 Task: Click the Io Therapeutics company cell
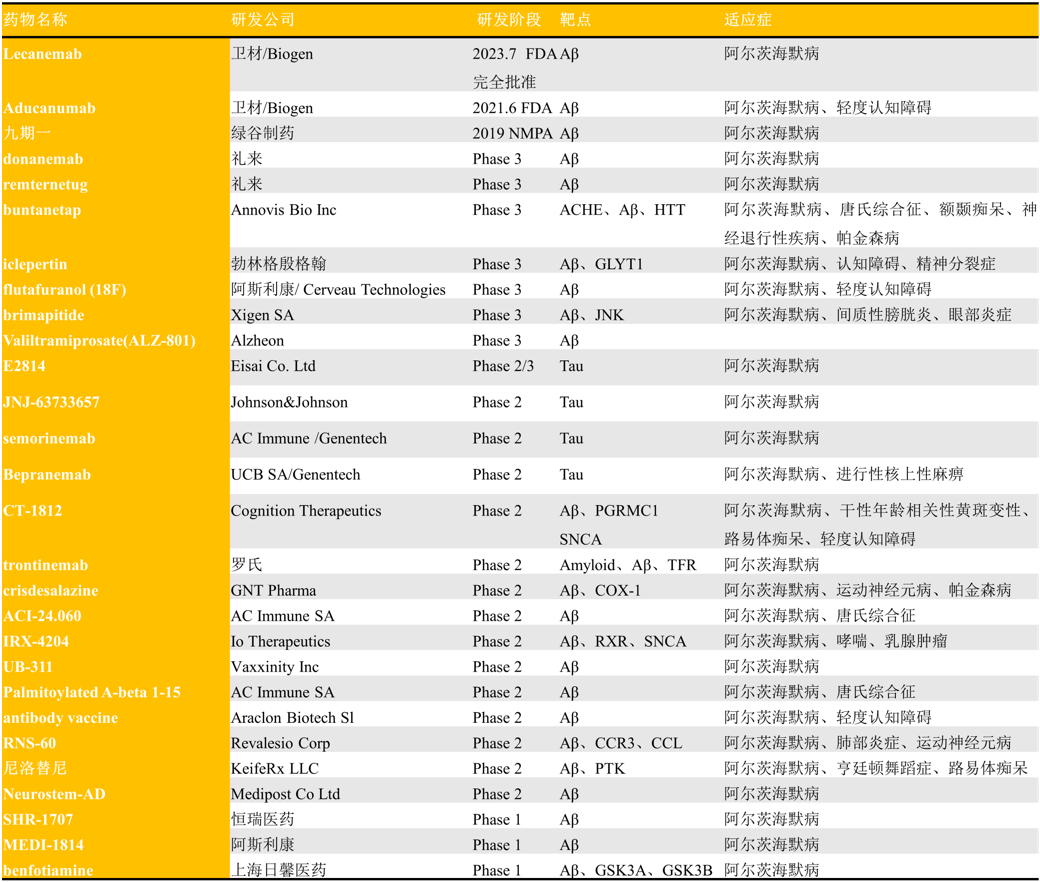281,642
